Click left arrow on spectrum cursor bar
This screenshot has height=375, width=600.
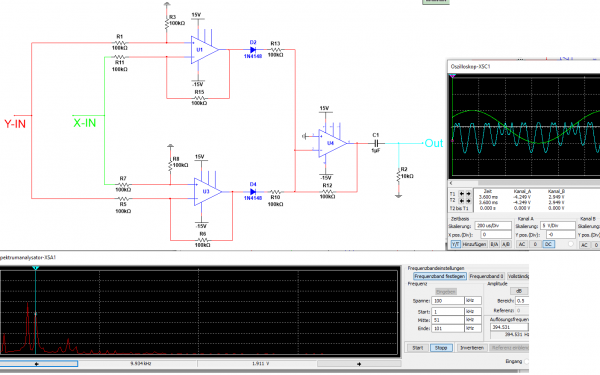click(36, 364)
